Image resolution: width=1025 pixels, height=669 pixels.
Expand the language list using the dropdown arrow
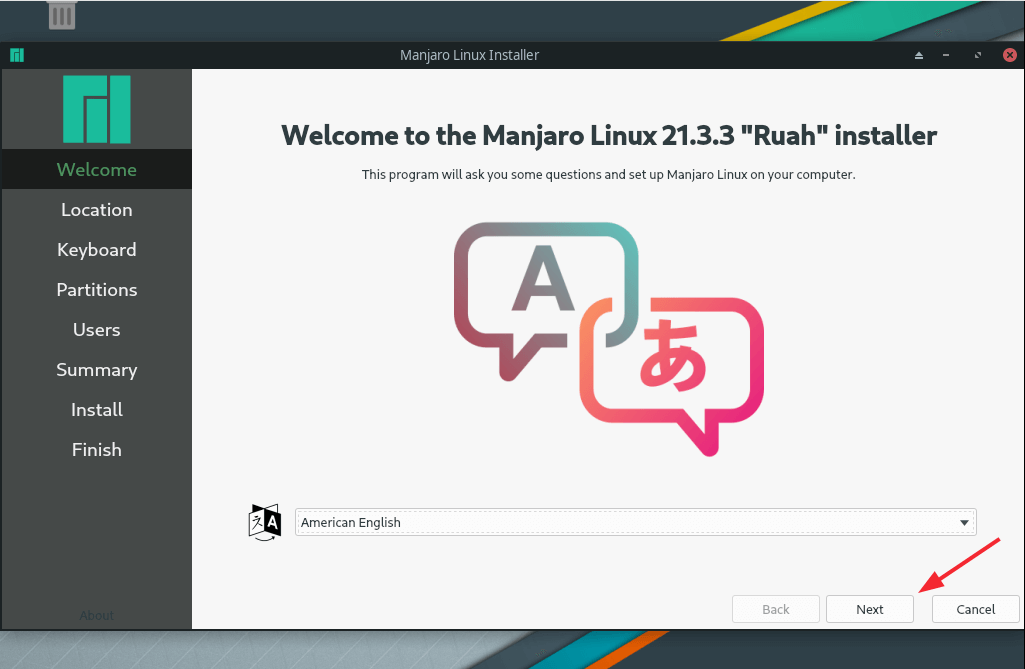tap(964, 522)
